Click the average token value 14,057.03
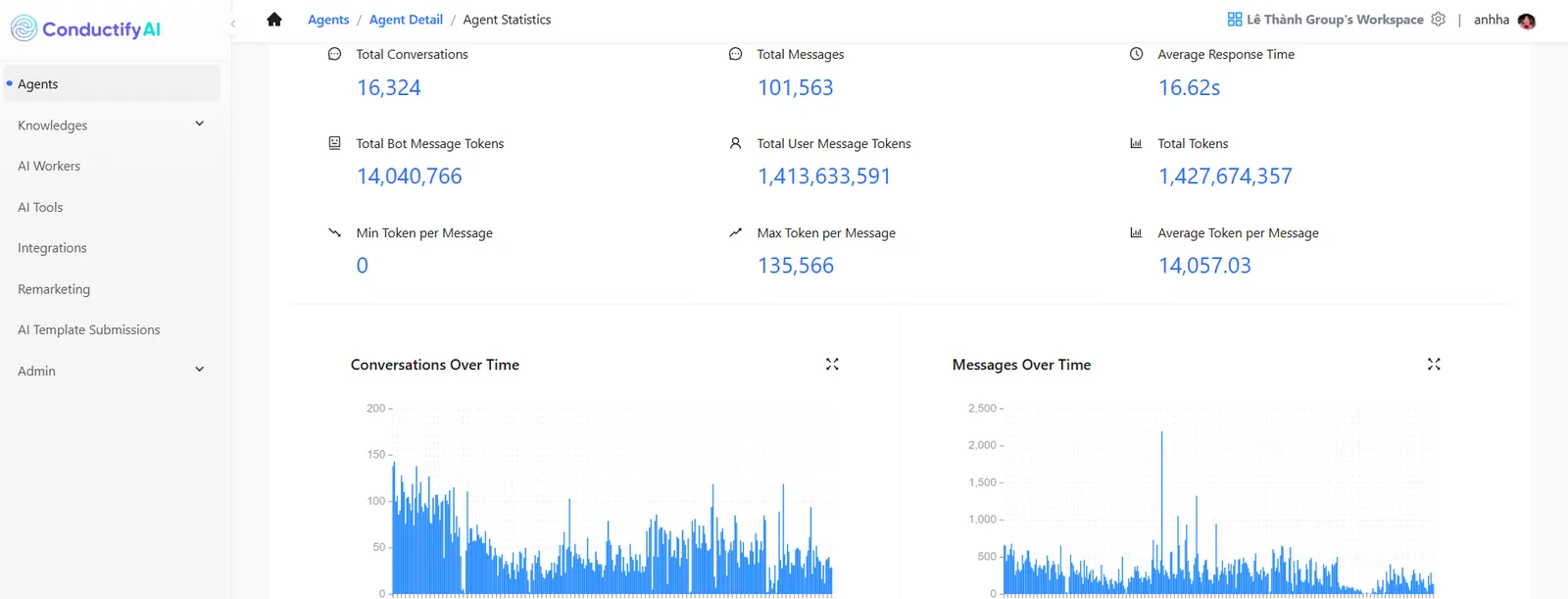Viewport: 1568px width, 599px height. [x=1205, y=266]
